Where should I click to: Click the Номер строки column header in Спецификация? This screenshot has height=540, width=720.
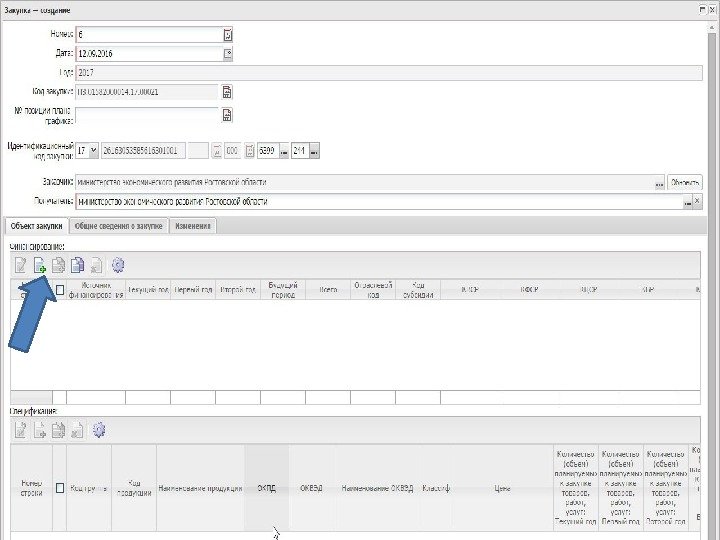click(x=32, y=488)
